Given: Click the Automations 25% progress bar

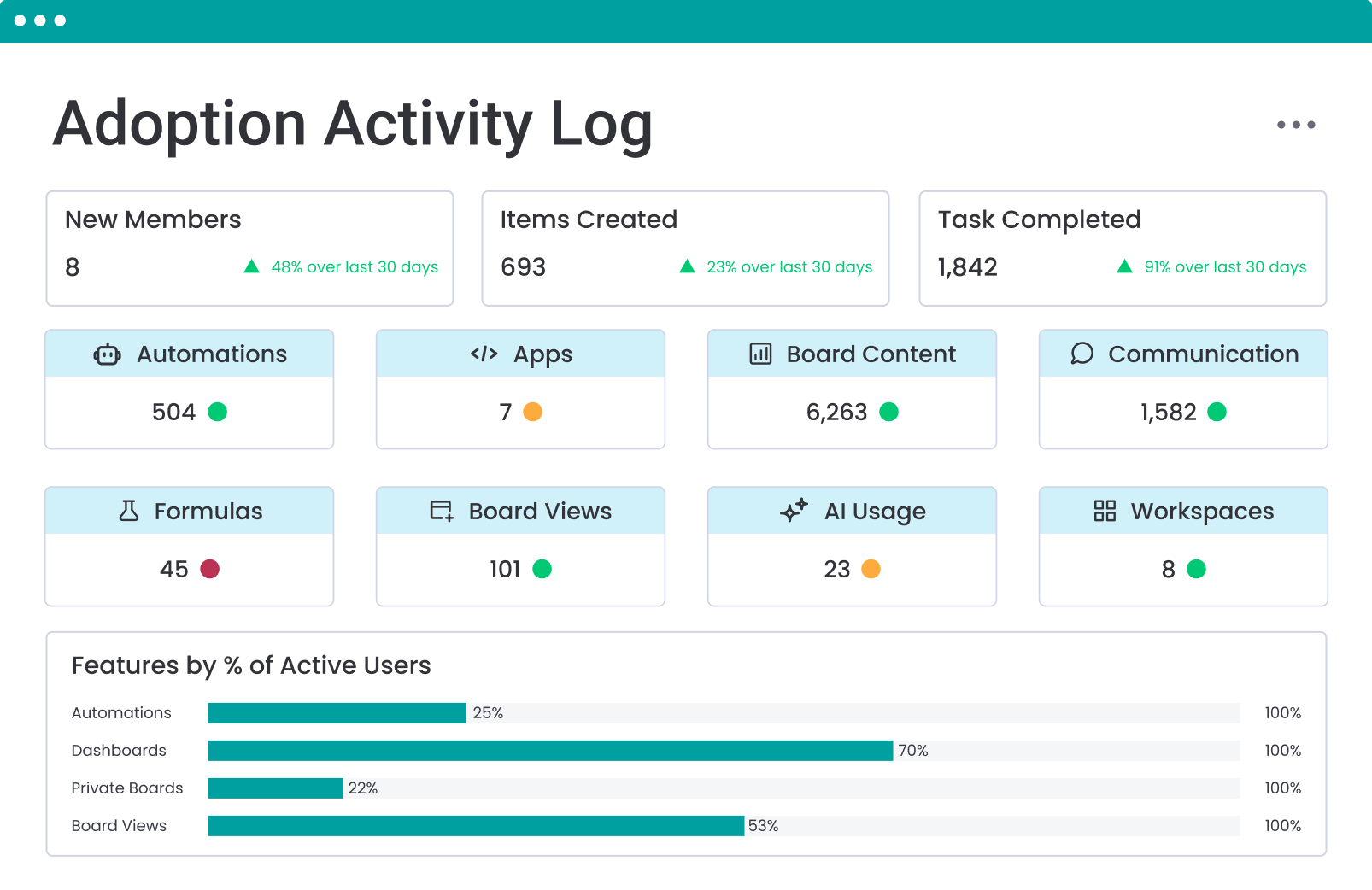Looking at the screenshot, I should [x=337, y=713].
